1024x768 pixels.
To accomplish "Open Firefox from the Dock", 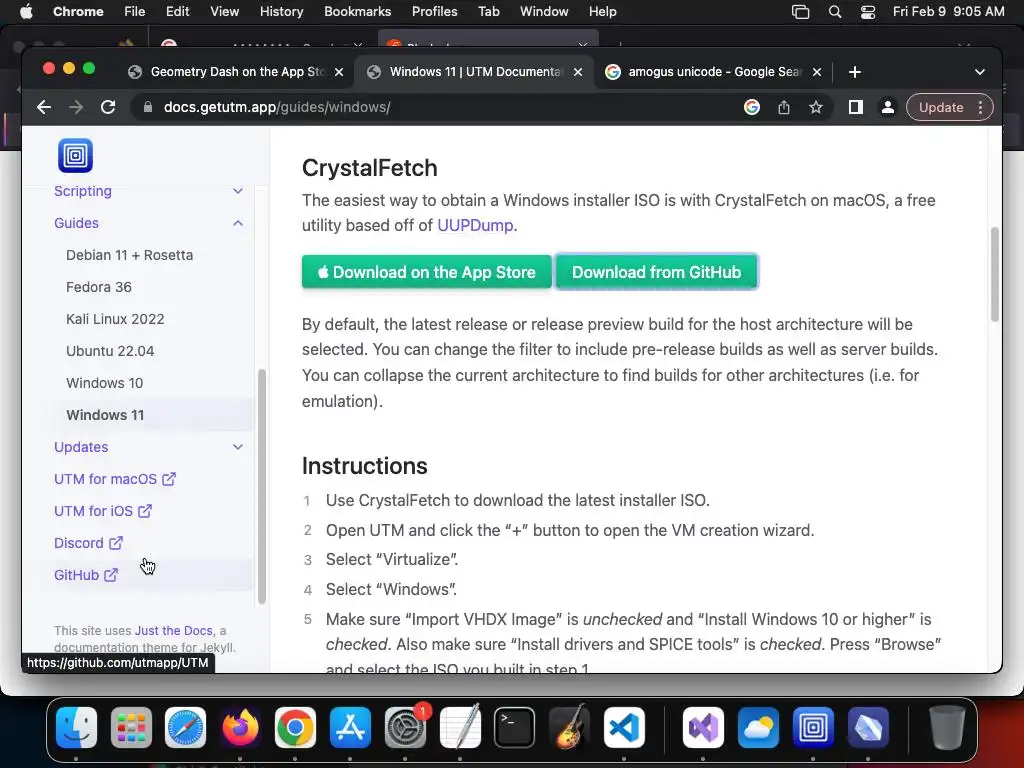I will click(x=240, y=727).
